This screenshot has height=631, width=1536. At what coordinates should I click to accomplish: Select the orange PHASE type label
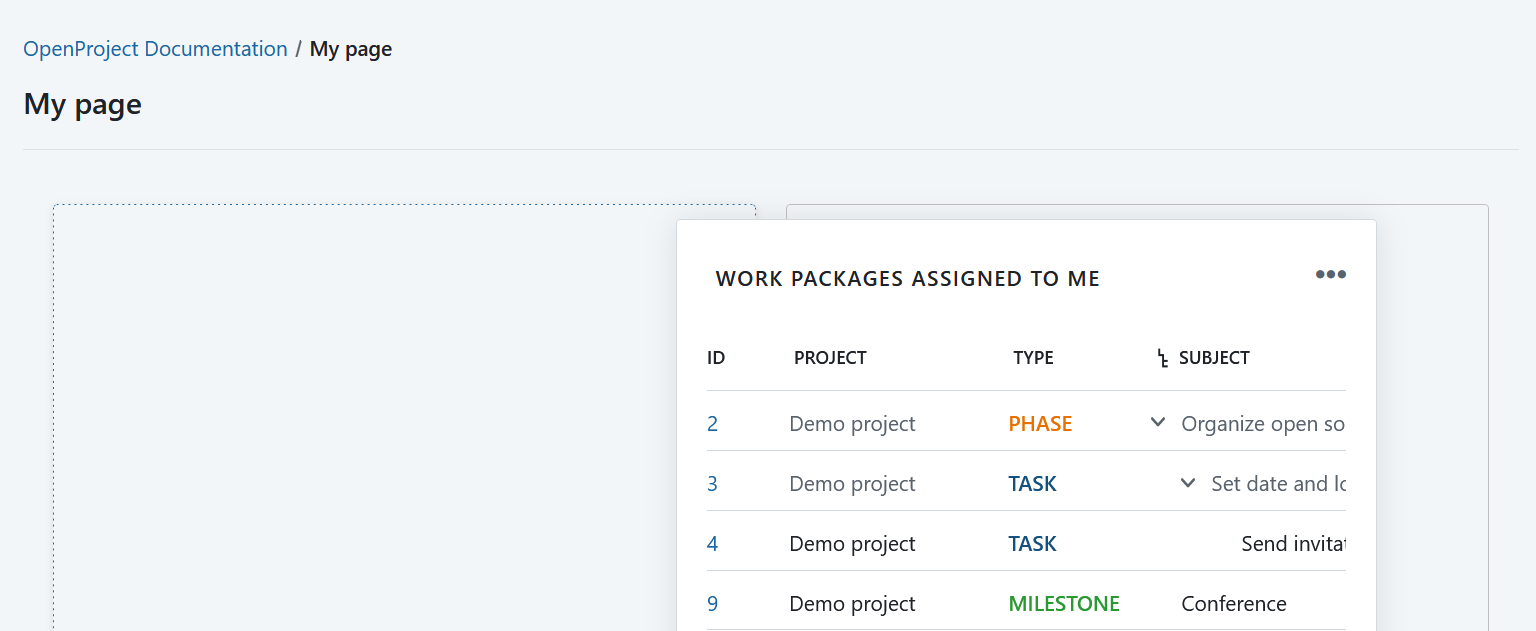1040,423
